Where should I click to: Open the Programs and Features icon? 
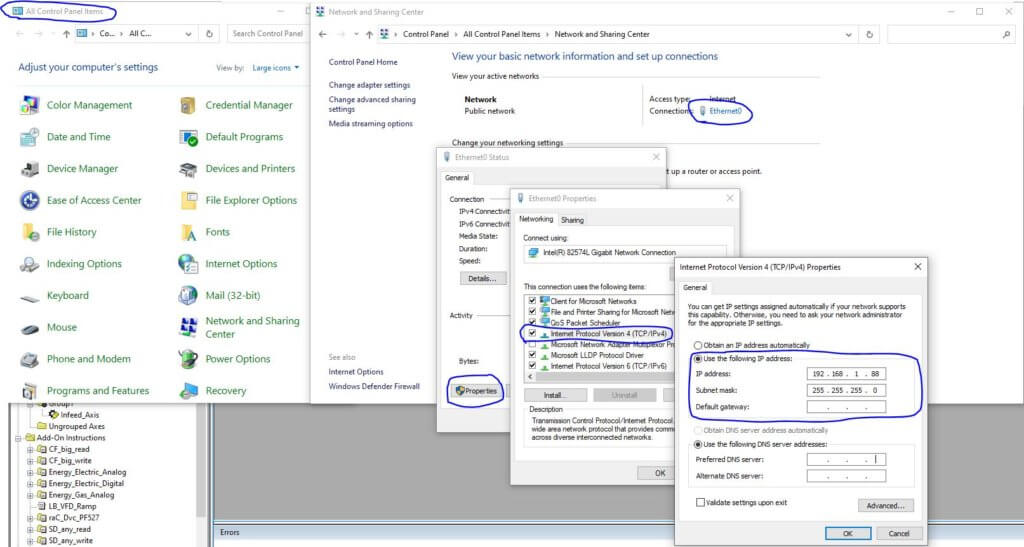30,391
